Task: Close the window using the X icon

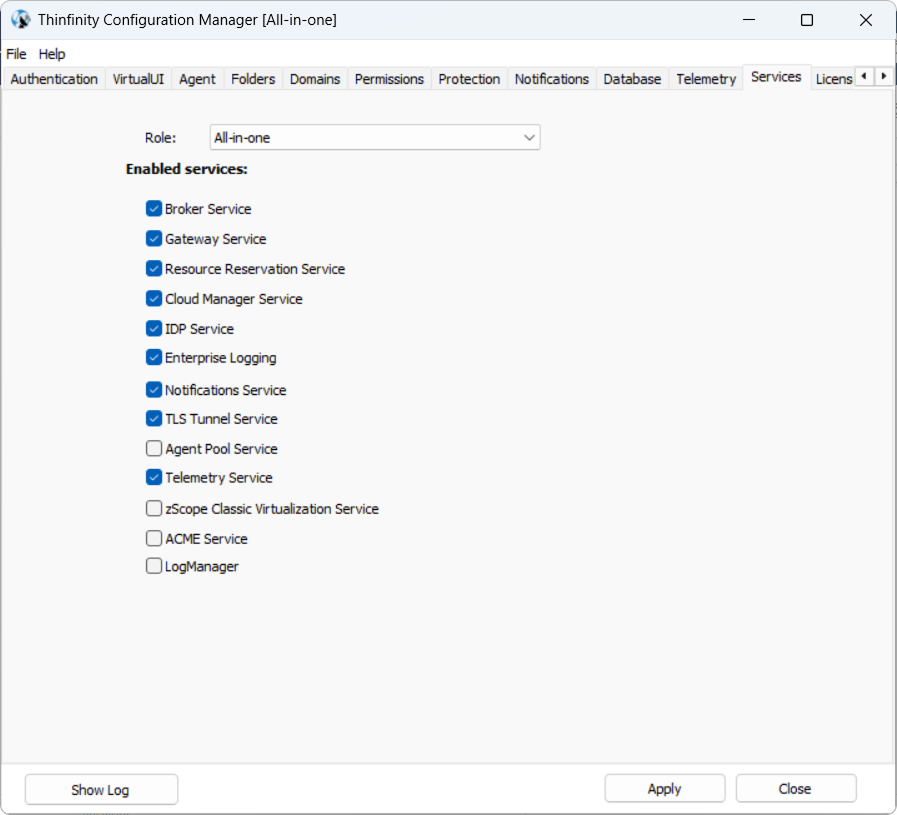Action: (866, 20)
